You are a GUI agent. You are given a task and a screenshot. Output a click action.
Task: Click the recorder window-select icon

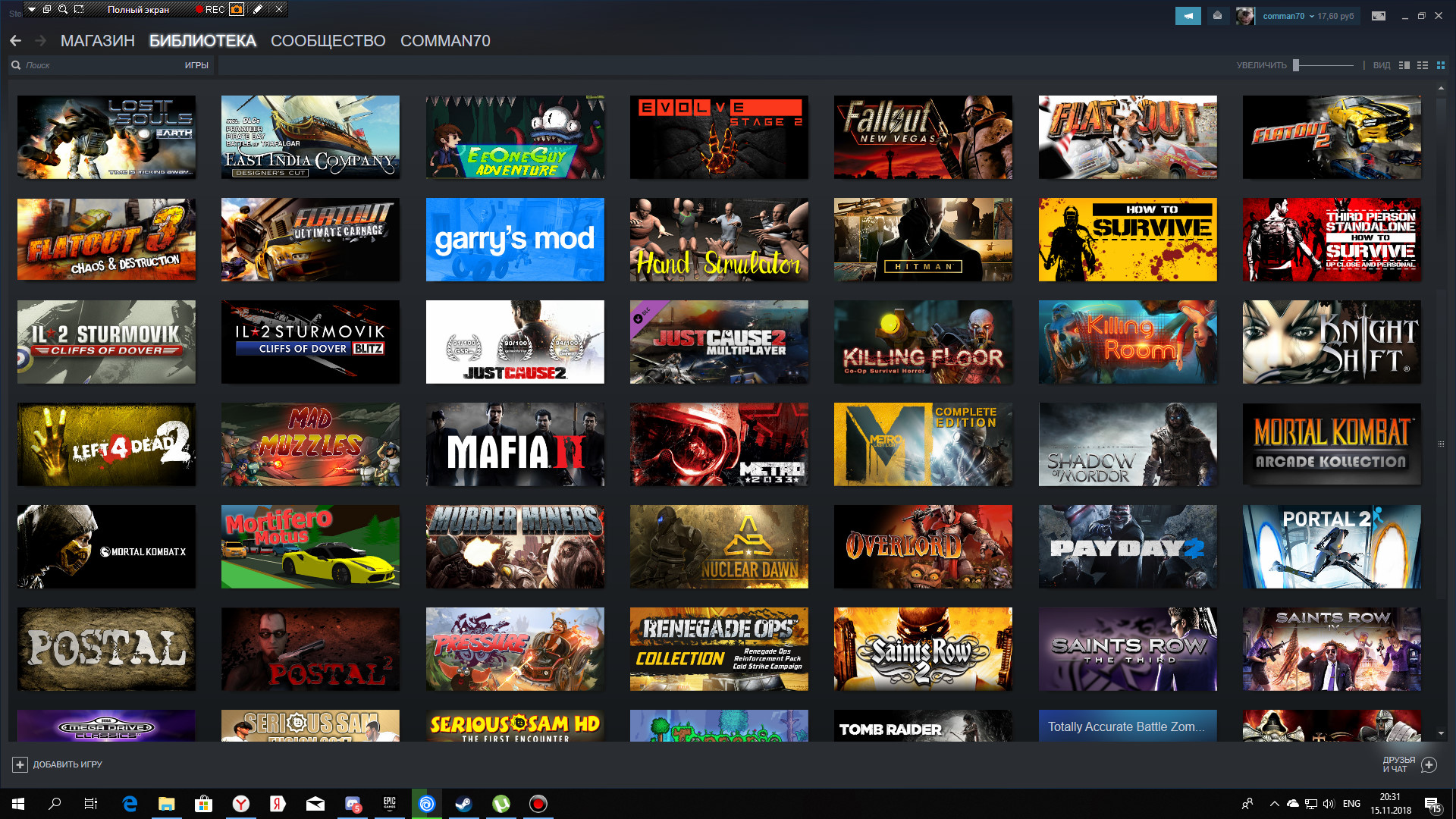pos(47,9)
